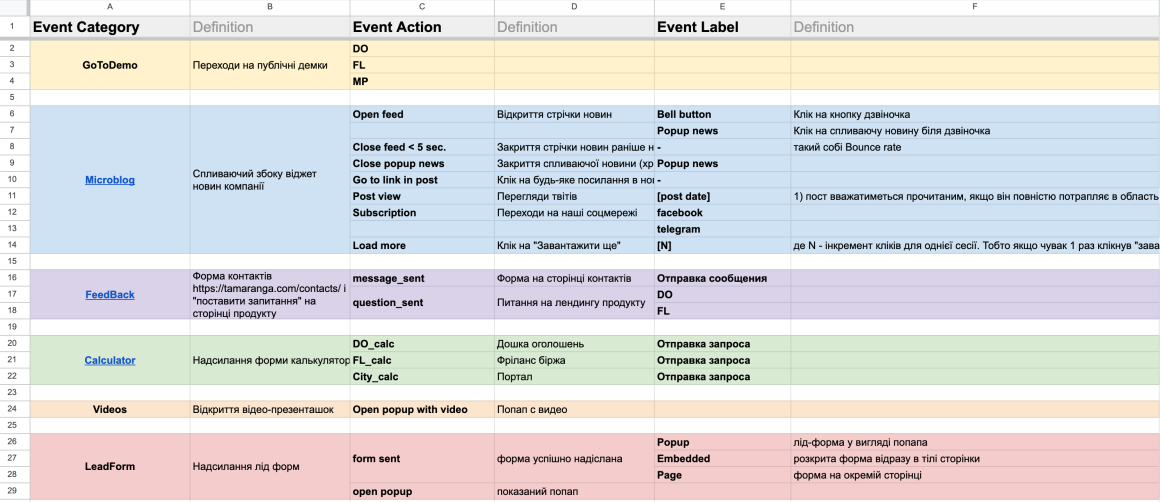
Task: Select the column F header
Action: point(975,7)
